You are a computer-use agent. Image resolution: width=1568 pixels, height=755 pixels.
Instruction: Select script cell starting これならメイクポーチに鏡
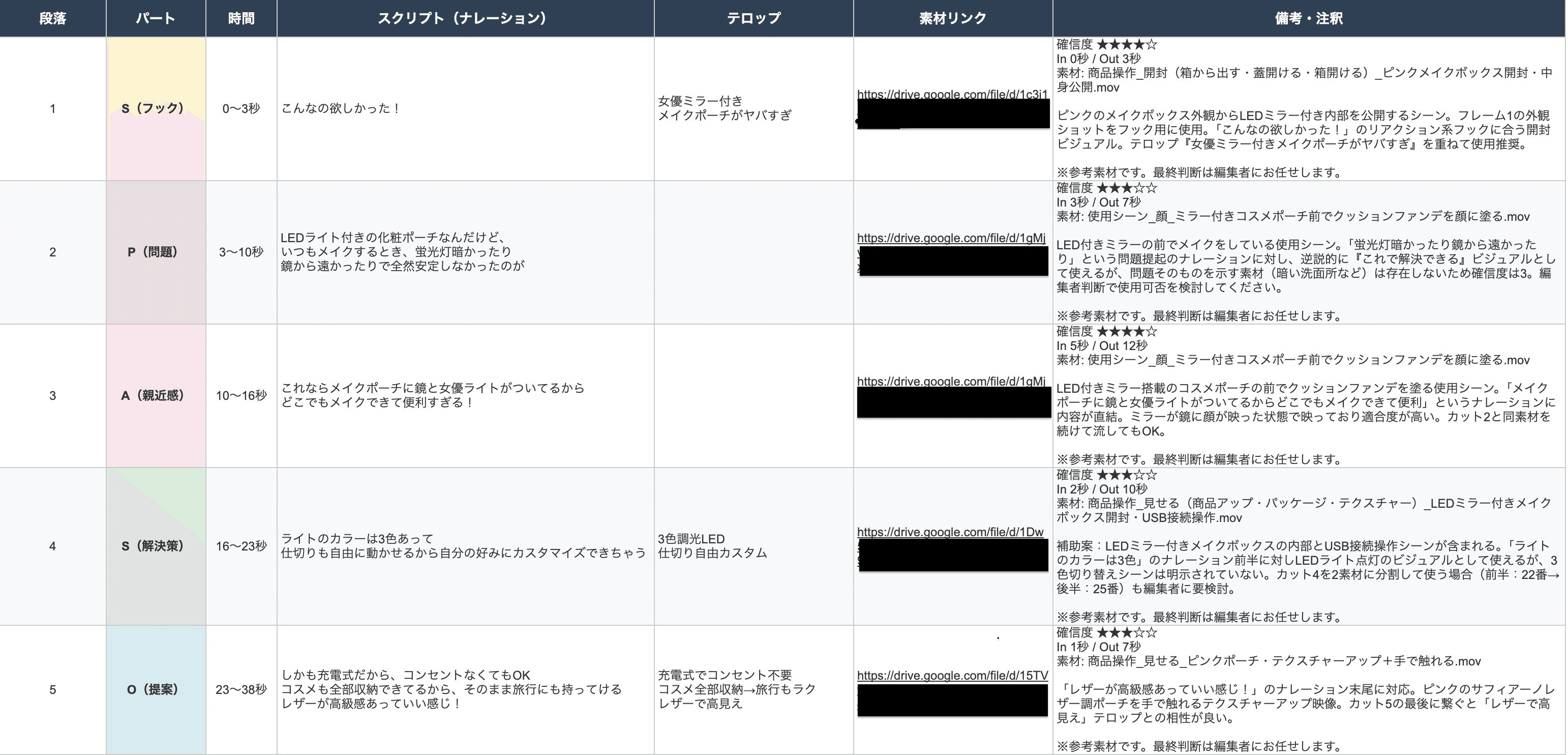466,396
